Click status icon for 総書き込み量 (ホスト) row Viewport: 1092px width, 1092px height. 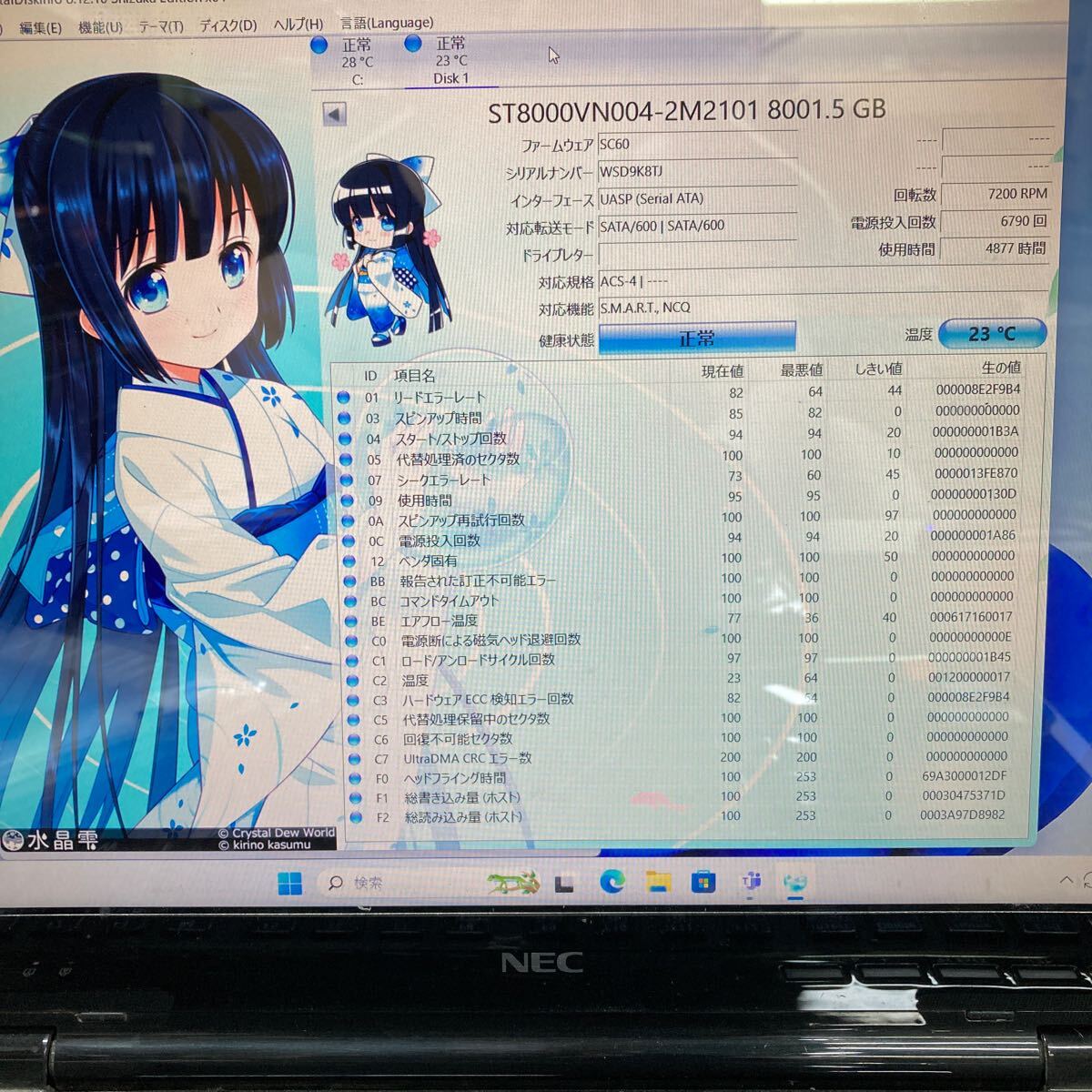358,798
